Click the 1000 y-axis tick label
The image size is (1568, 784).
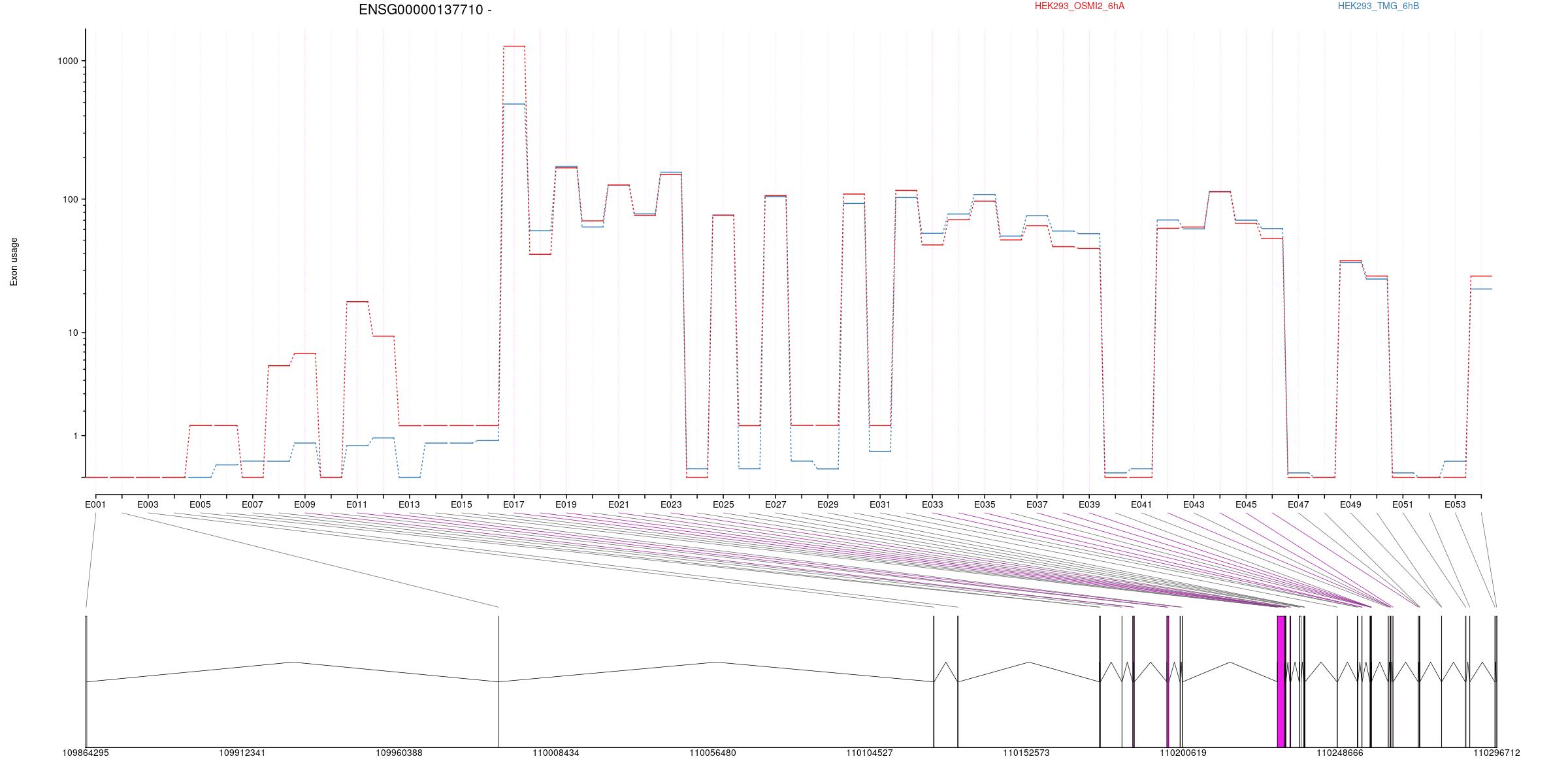pos(68,61)
